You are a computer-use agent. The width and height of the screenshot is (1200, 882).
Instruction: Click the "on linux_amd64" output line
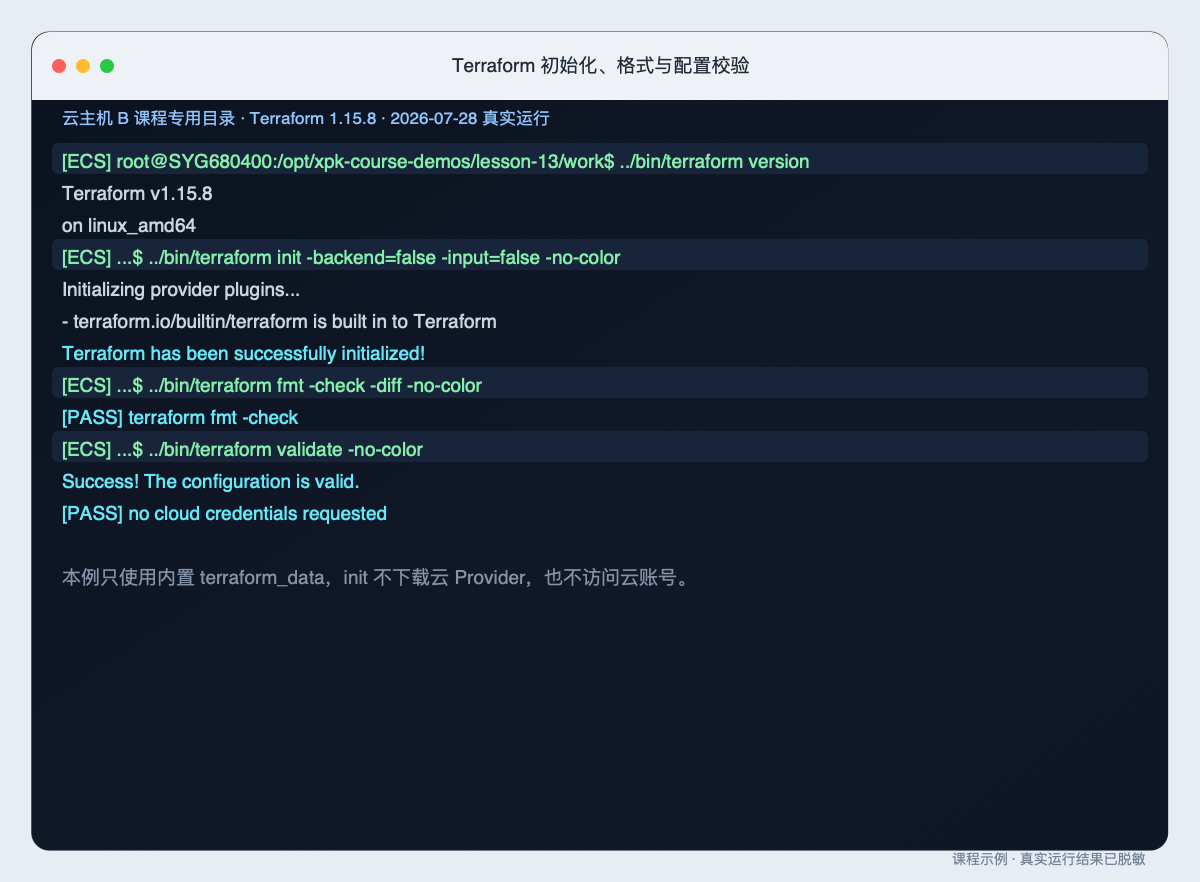[x=129, y=225]
